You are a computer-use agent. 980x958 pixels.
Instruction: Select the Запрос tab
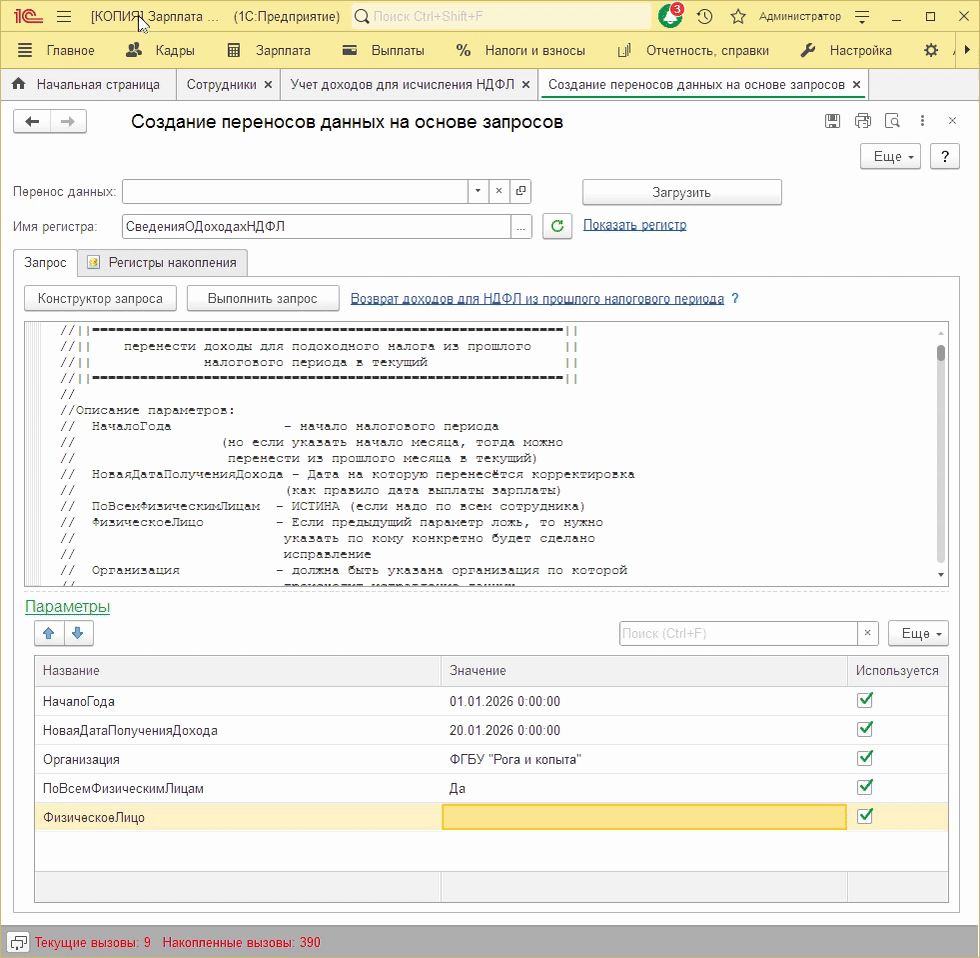45,262
